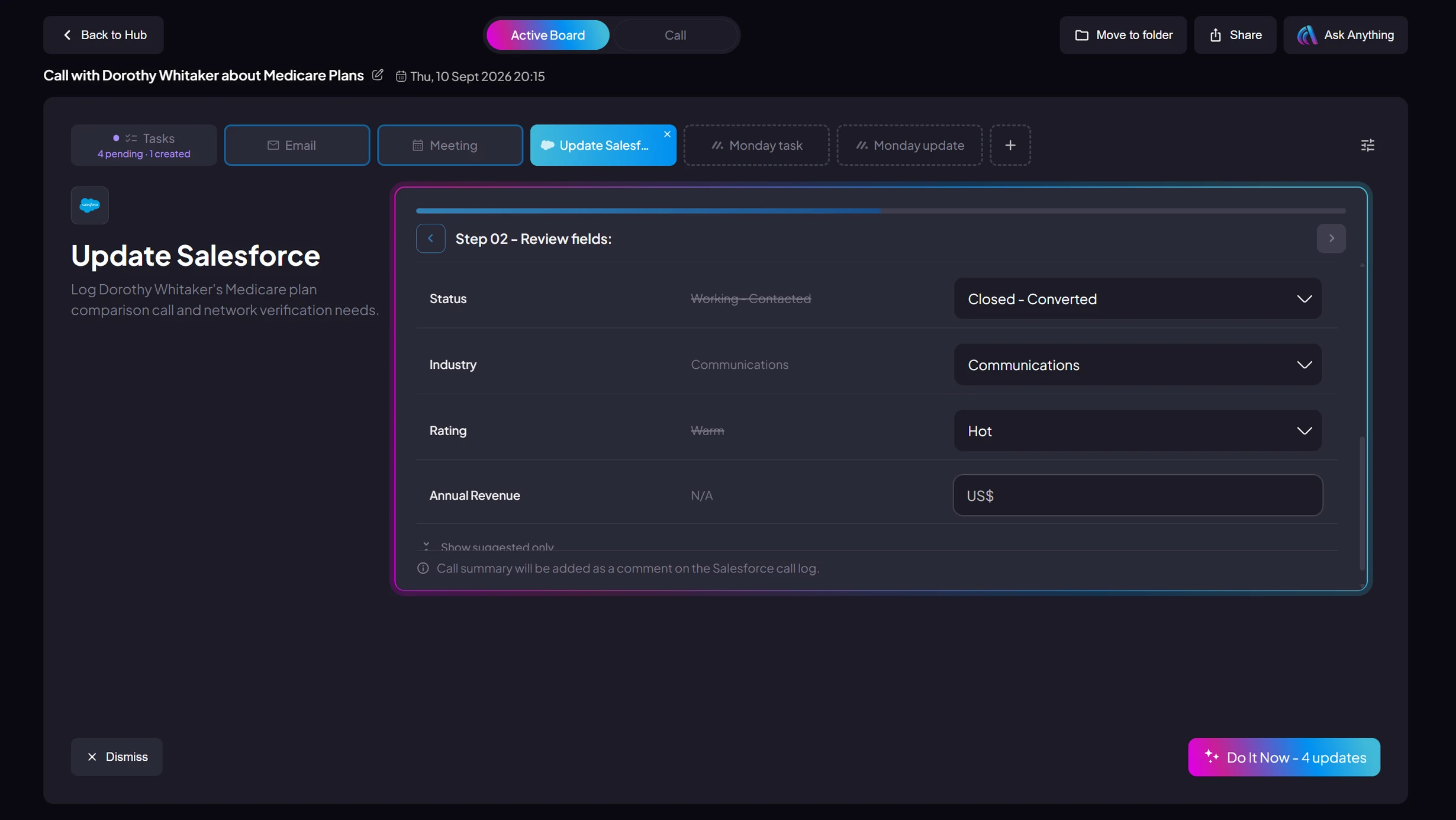Image resolution: width=1456 pixels, height=820 pixels.
Task: Open Ask Anything assistant
Action: 1345,35
